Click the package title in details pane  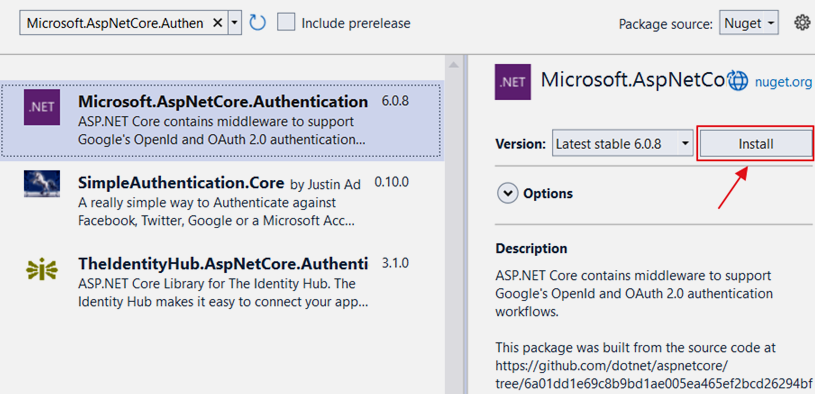point(633,80)
